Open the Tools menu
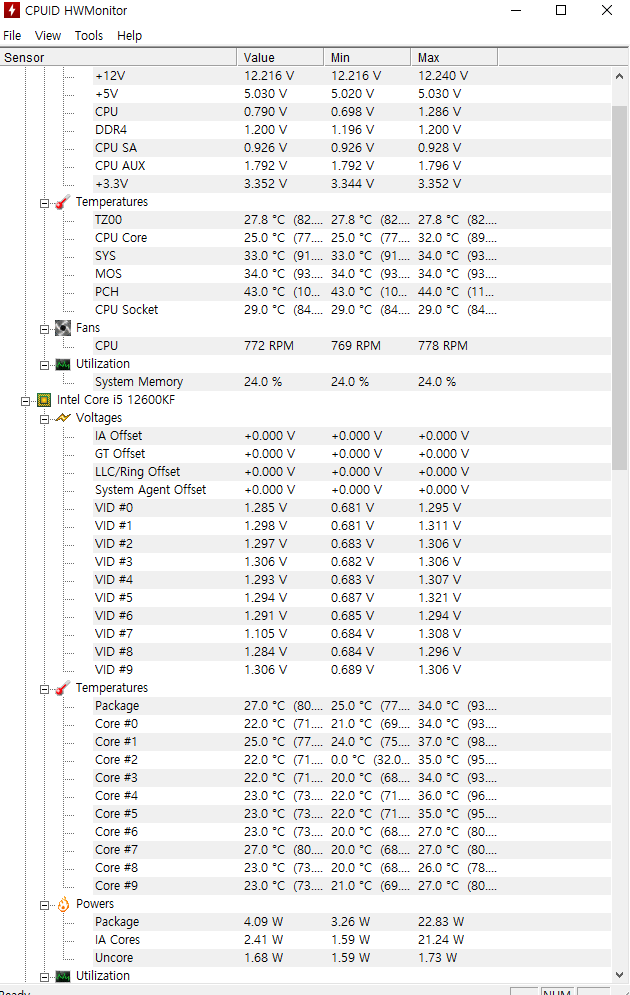Viewport: 630px width, 995px height. pos(89,36)
